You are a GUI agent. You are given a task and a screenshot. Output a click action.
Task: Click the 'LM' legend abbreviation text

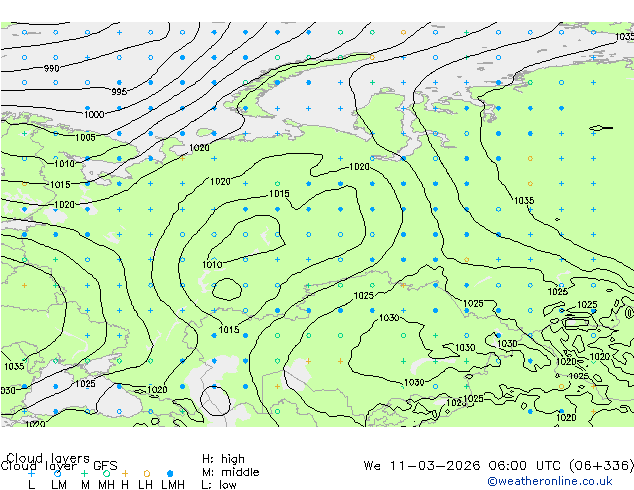[x=59, y=485]
